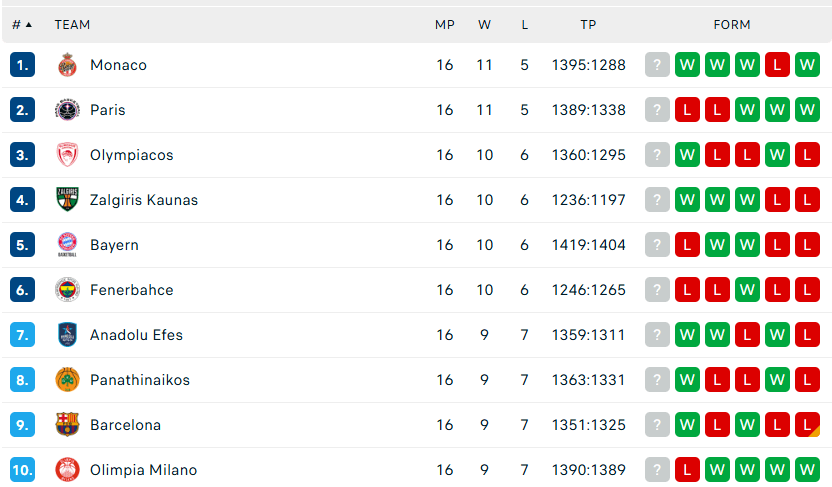Viewport: 832px width, 487px height.
Task: Click the Zalgiris Kaunas team logo
Action: pyautogui.click(x=67, y=200)
